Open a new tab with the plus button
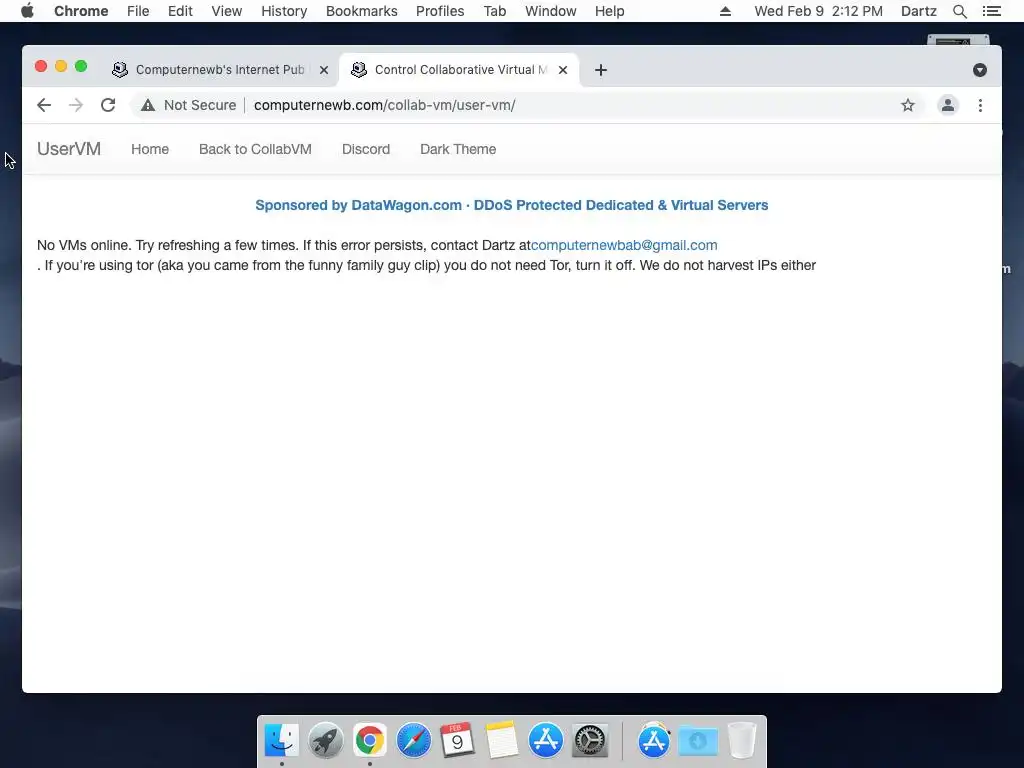 [601, 70]
